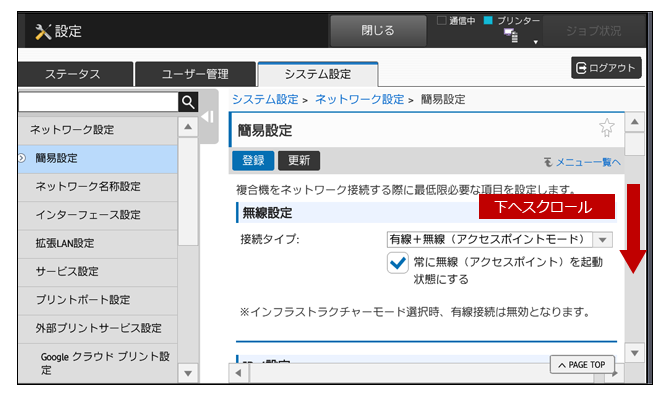Open 外部プリントサービス設定 in sidebar
This screenshot has width=670, height=396.
tap(97, 328)
